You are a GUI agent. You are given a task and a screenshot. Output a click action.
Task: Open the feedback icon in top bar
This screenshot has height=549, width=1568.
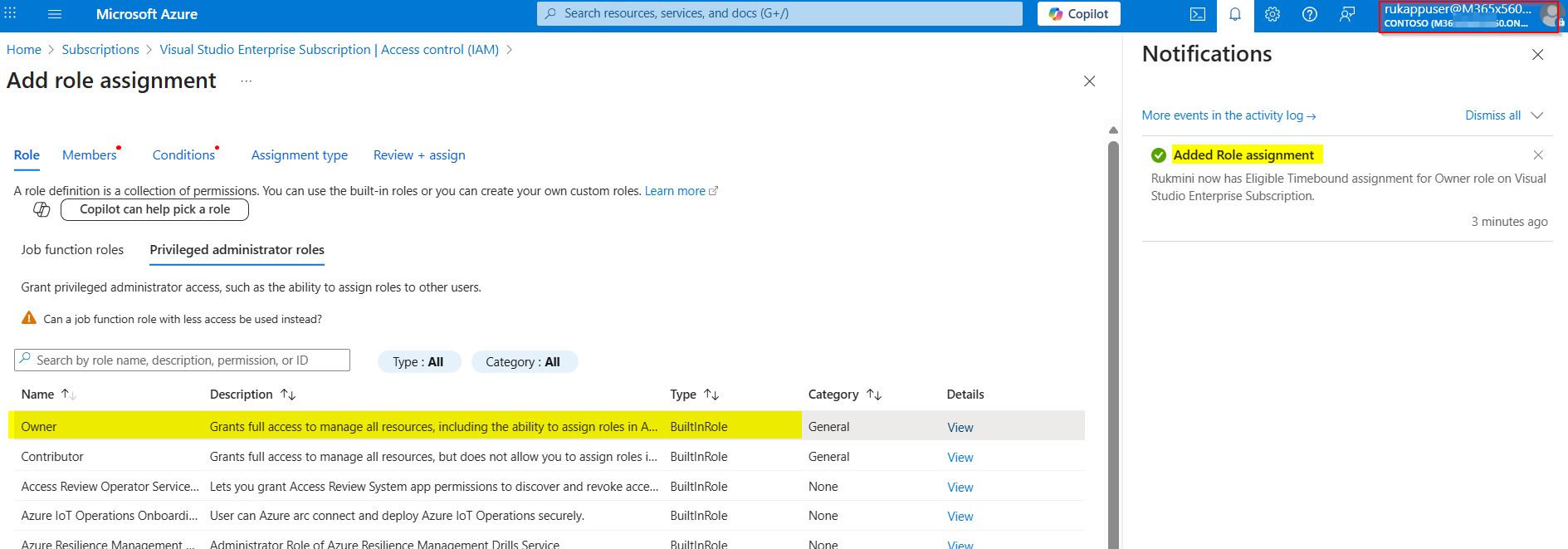click(1347, 14)
